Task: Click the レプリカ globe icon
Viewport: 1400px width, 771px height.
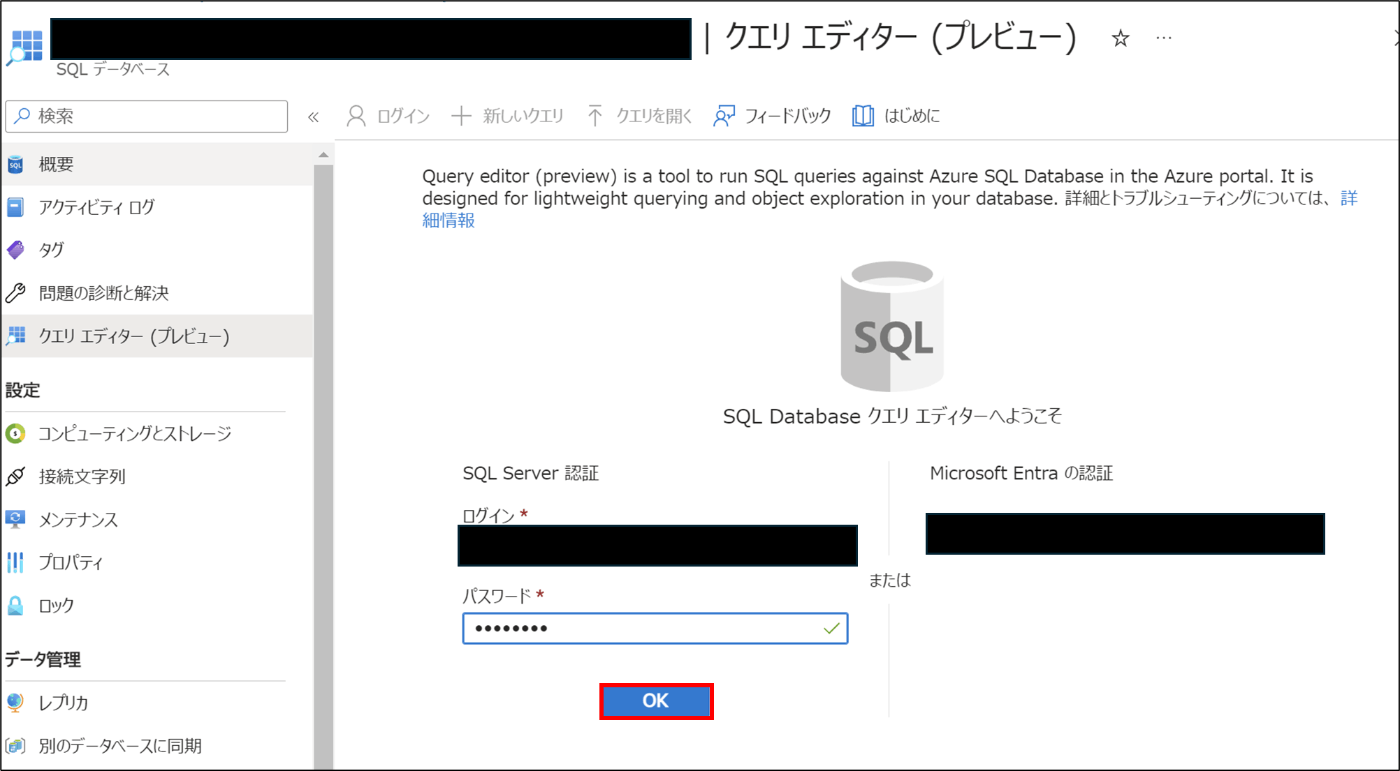Action: coord(15,703)
